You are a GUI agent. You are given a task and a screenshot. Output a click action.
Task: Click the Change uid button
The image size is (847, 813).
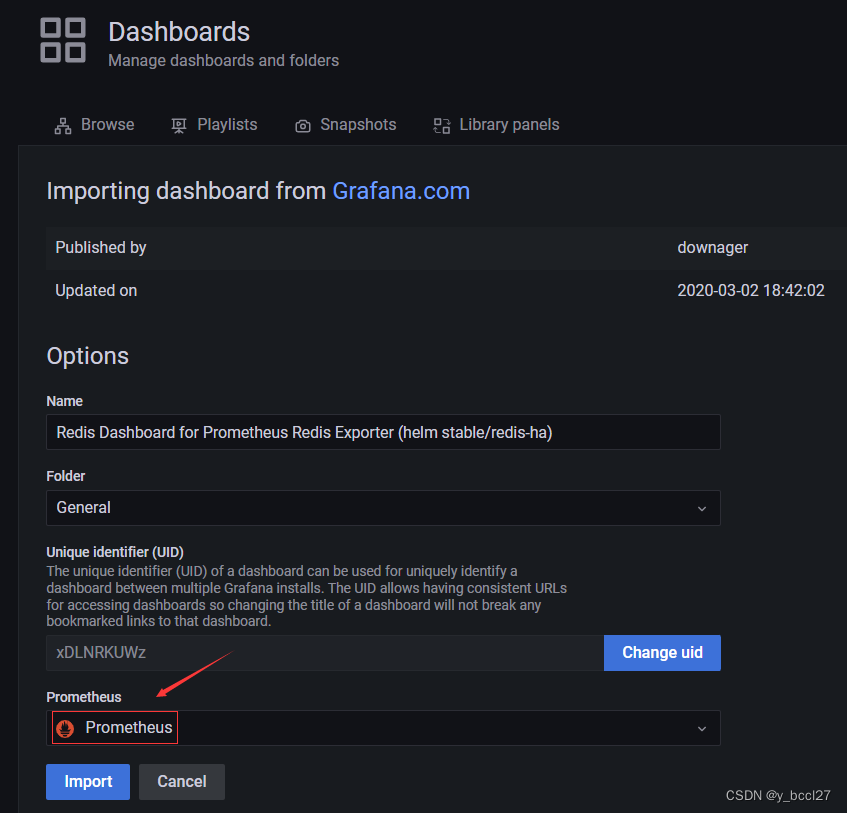click(662, 653)
